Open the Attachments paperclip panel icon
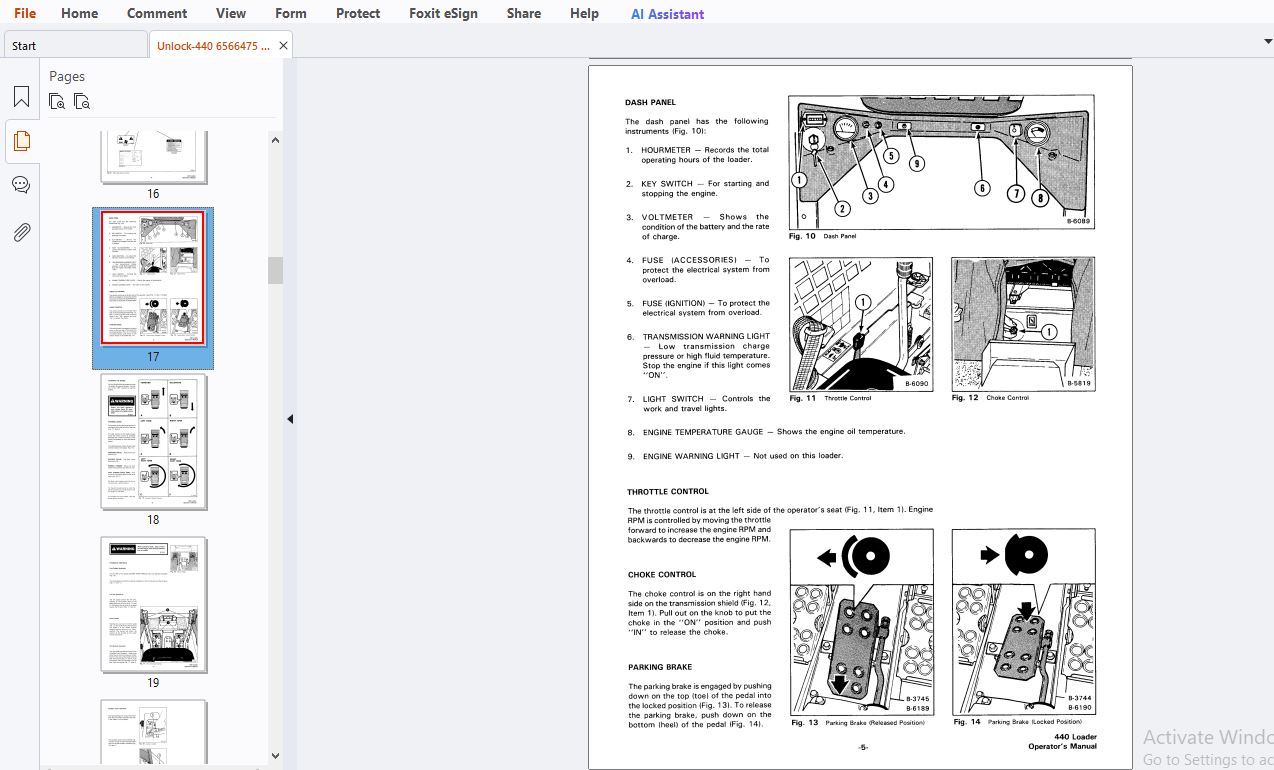Image resolution: width=1274 pixels, height=770 pixels. pyautogui.click(x=21, y=232)
